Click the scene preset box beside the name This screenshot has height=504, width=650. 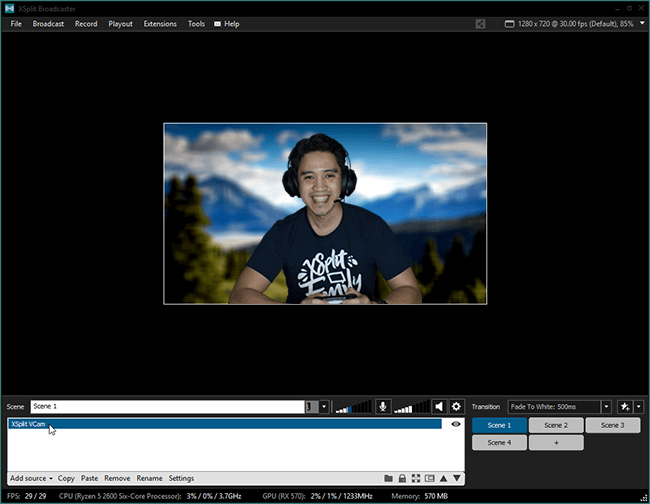tap(312, 407)
